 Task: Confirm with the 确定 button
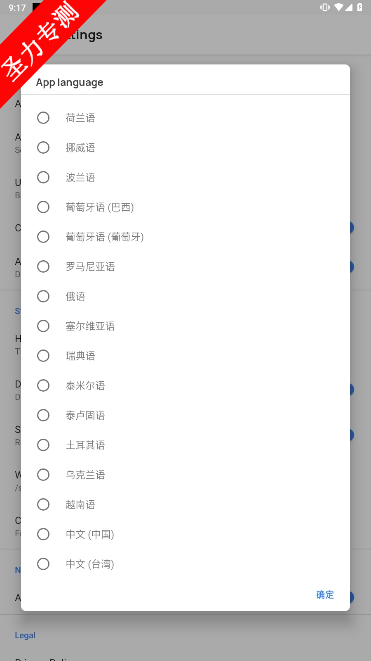click(x=325, y=595)
